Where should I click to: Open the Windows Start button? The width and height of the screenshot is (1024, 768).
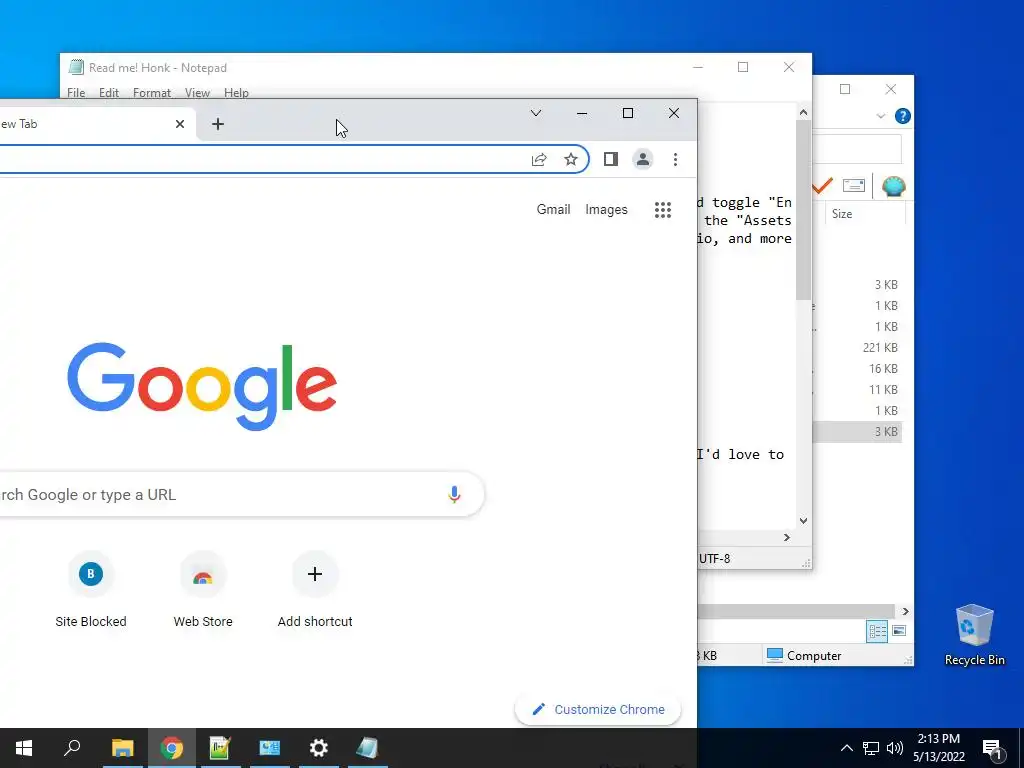[24, 748]
